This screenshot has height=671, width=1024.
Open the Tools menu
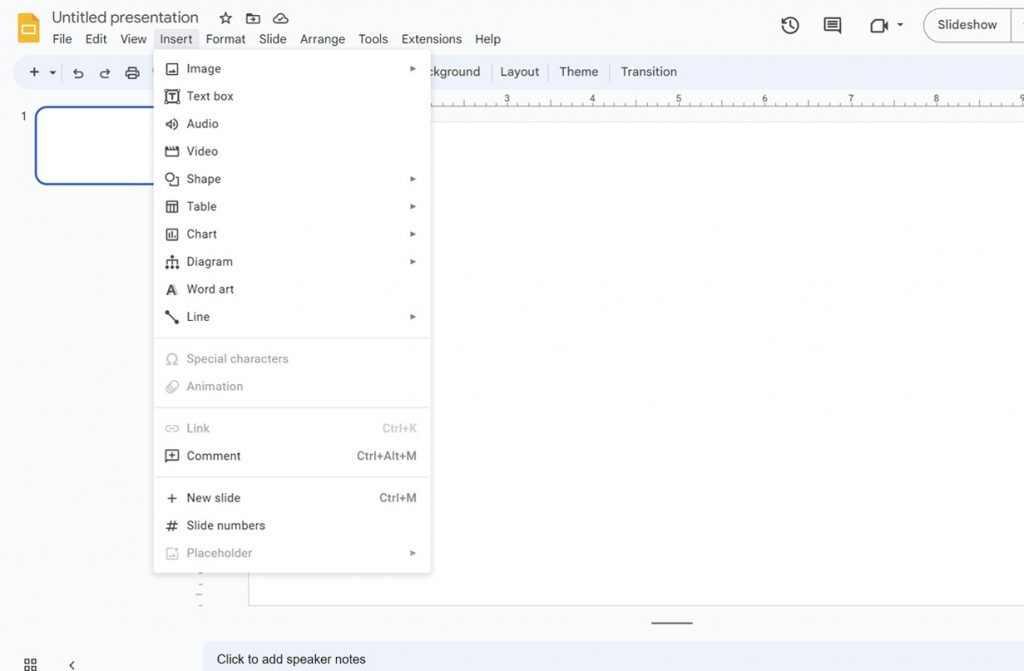coord(373,39)
